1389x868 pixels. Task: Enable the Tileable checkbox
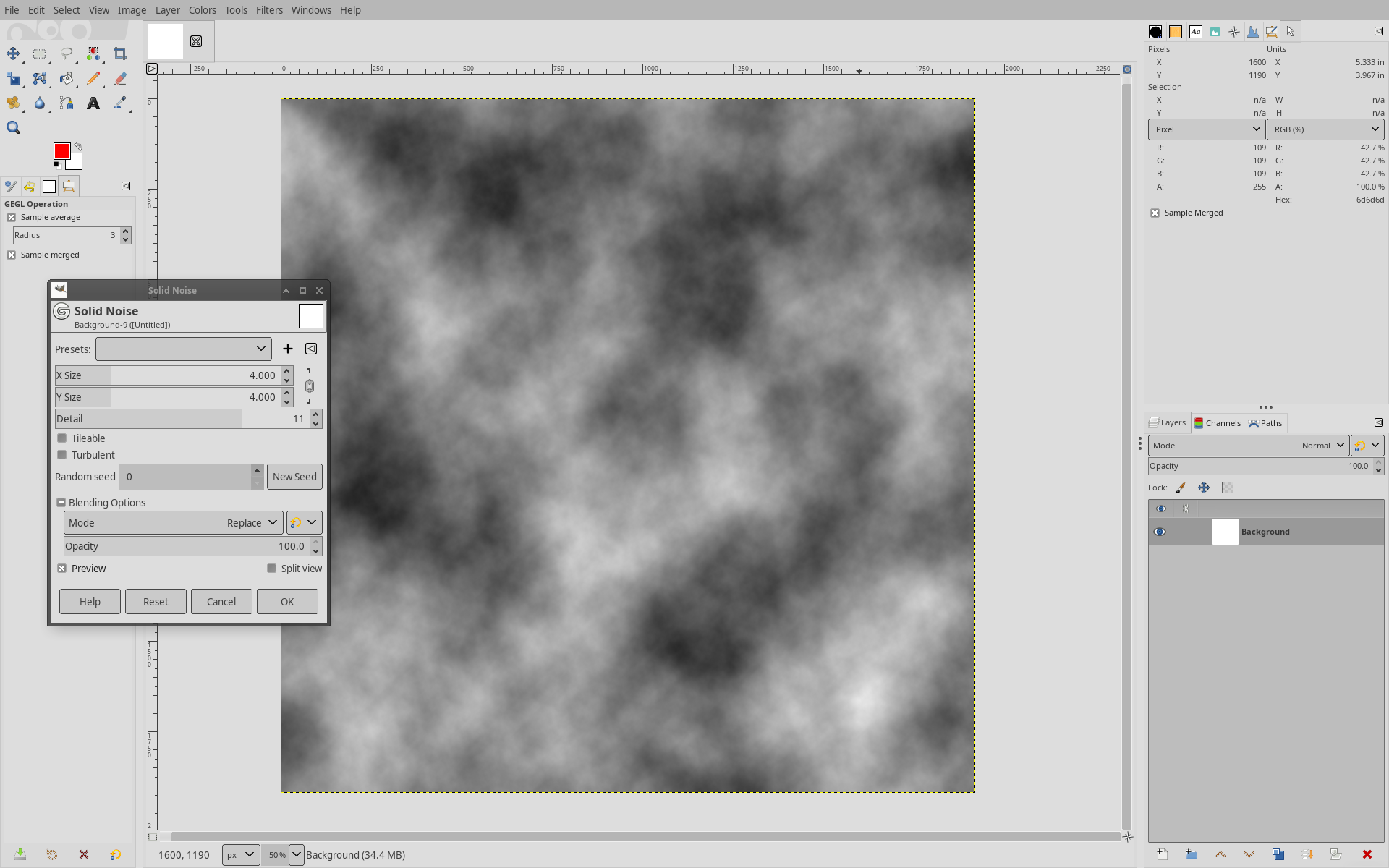(x=62, y=438)
